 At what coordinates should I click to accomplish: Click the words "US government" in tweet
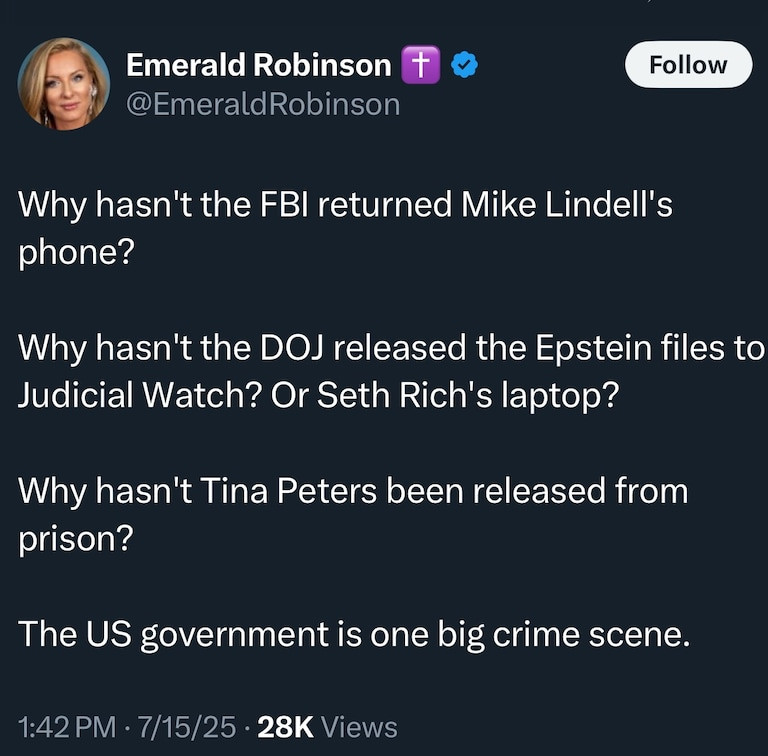[205, 634]
